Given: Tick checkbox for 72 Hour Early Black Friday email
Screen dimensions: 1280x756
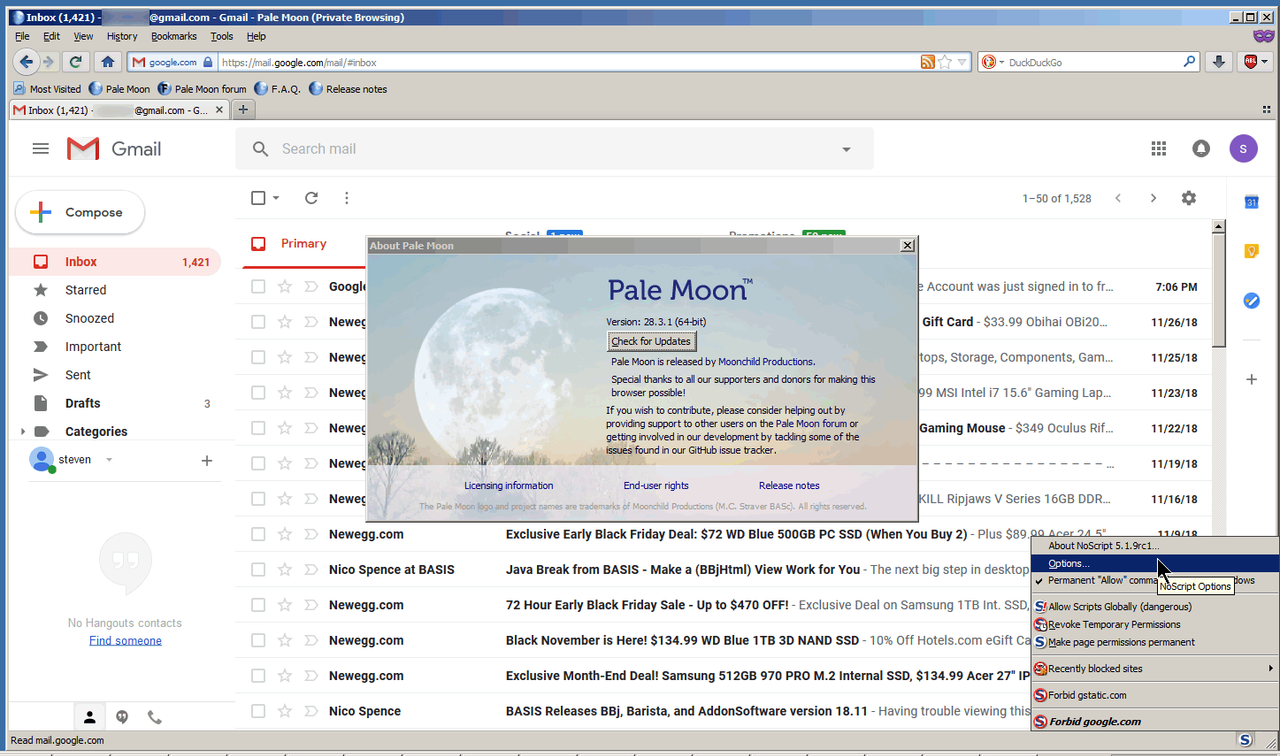Looking at the screenshot, I should [258, 605].
